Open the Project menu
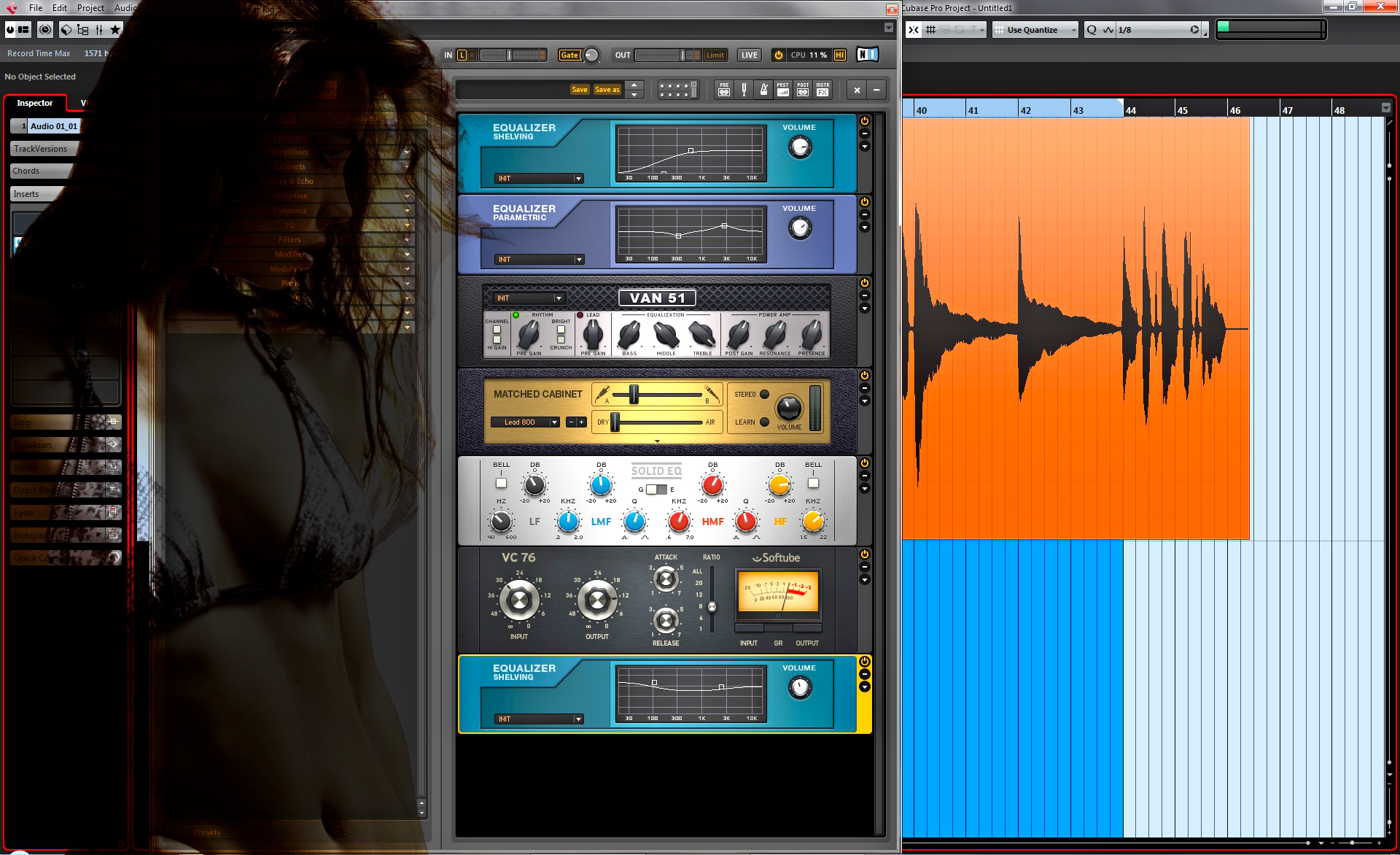 tap(90, 8)
